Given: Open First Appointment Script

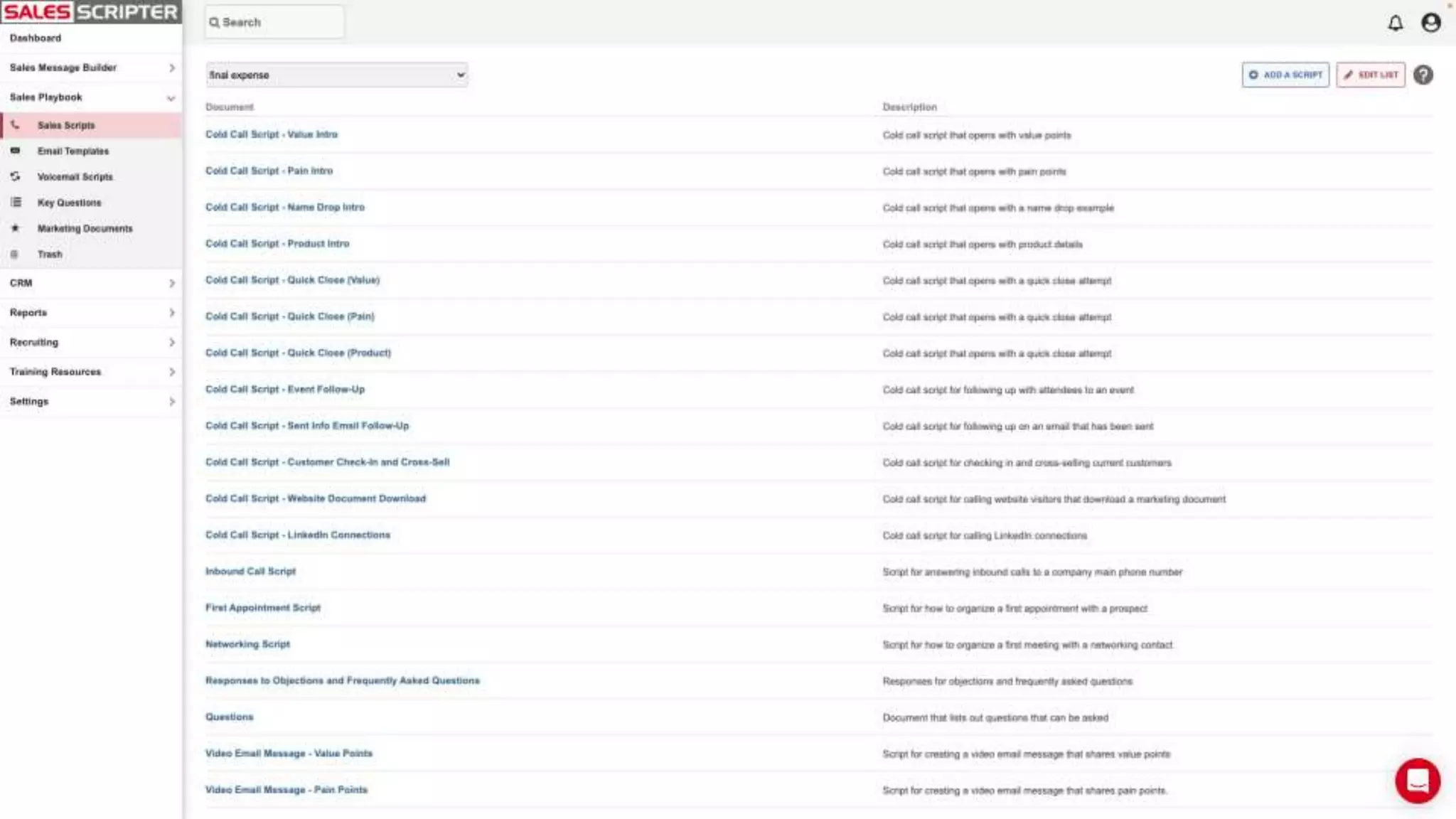Looking at the screenshot, I should (x=263, y=607).
